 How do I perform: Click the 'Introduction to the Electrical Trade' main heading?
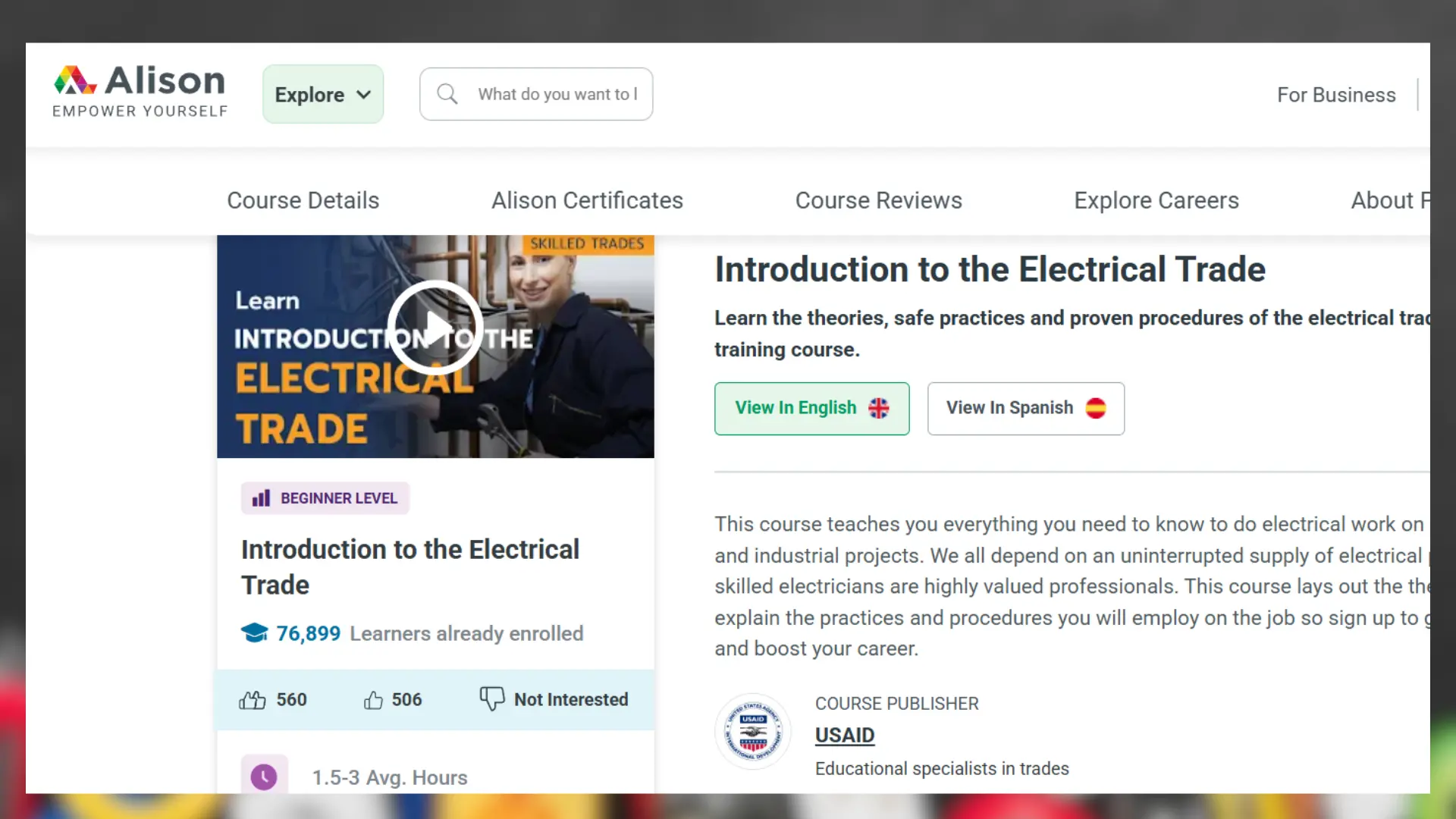[990, 269]
